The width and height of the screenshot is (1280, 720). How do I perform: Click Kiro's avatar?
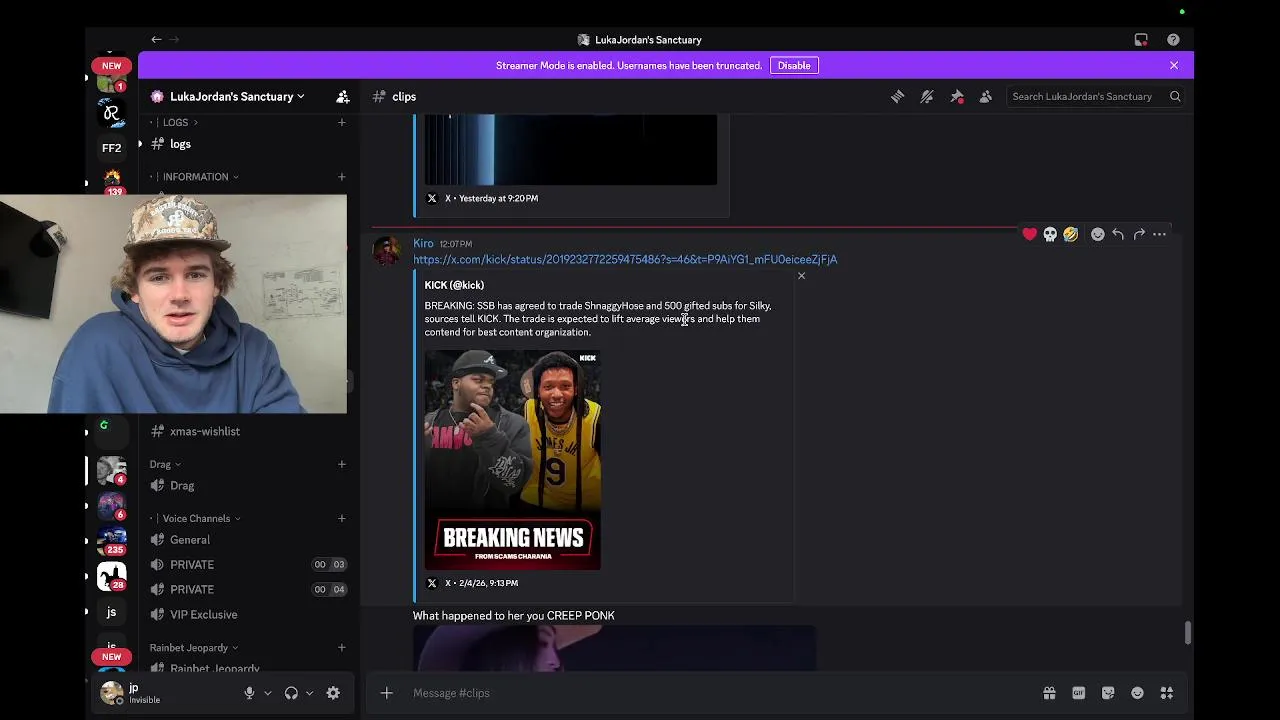387,251
